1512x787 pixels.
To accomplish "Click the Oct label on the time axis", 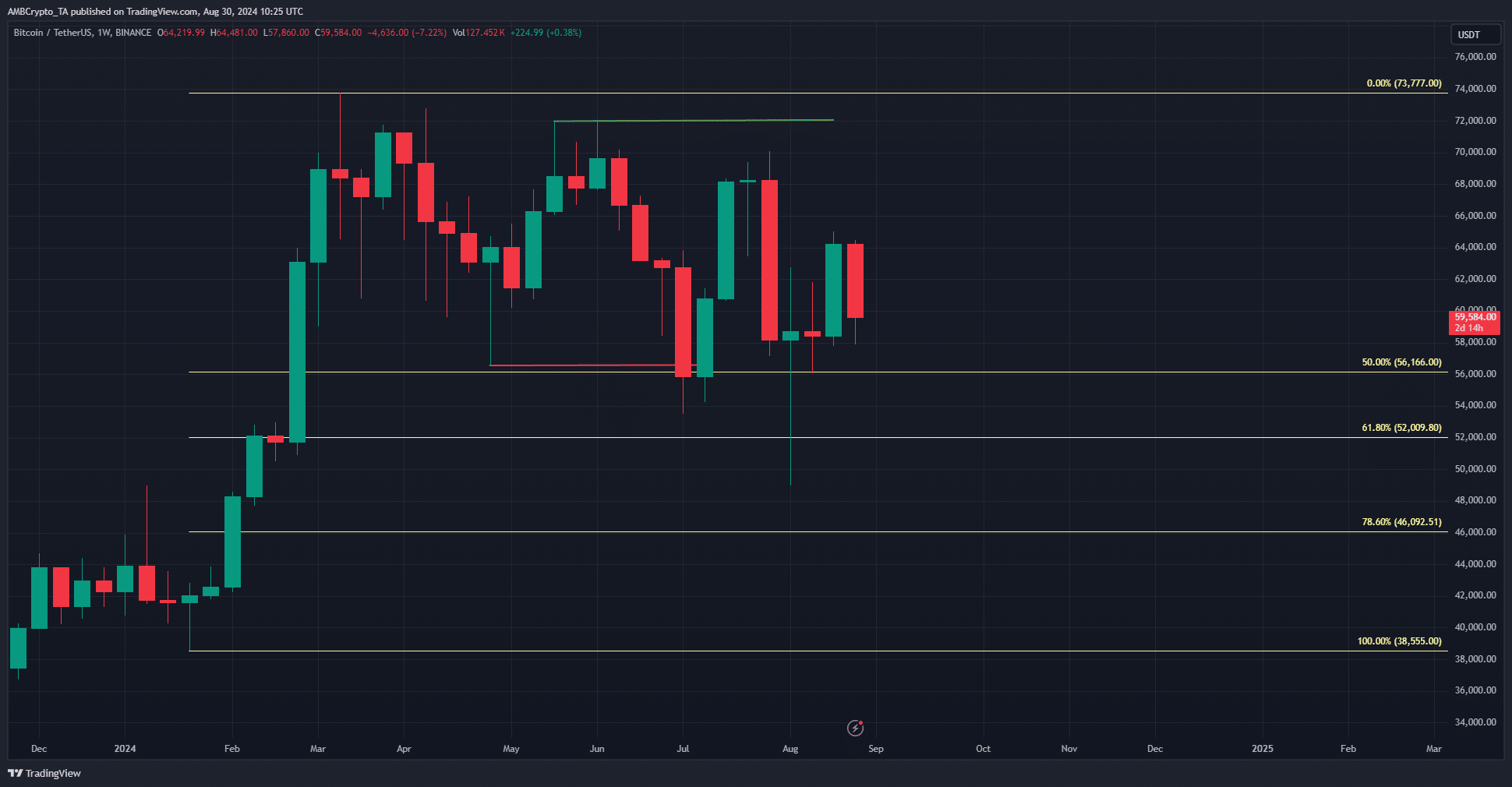I will pos(984,749).
